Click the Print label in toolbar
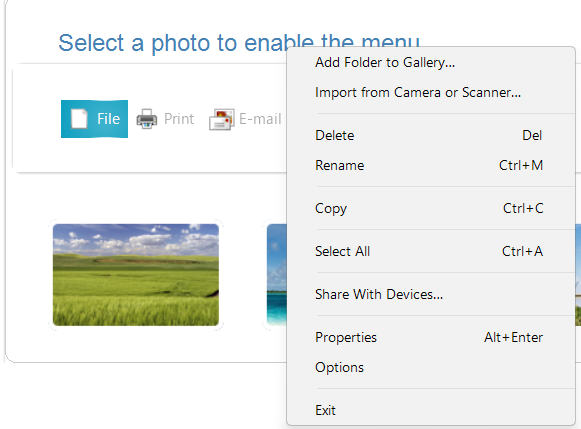Image resolution: width=581 pixels, height=429 pixels. point(179,119)
